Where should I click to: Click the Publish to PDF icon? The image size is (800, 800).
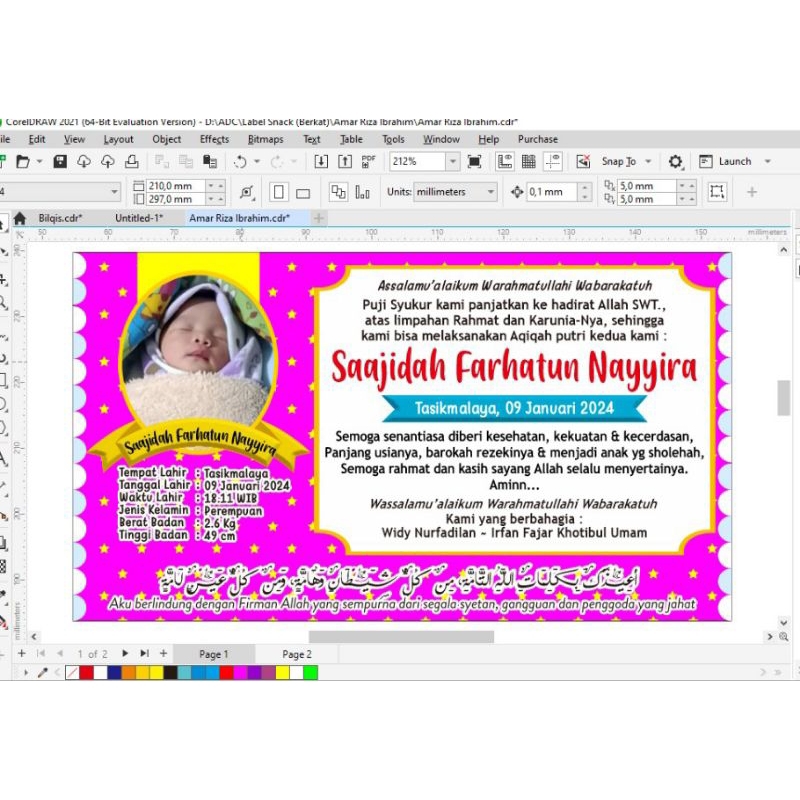click(369, 161)
